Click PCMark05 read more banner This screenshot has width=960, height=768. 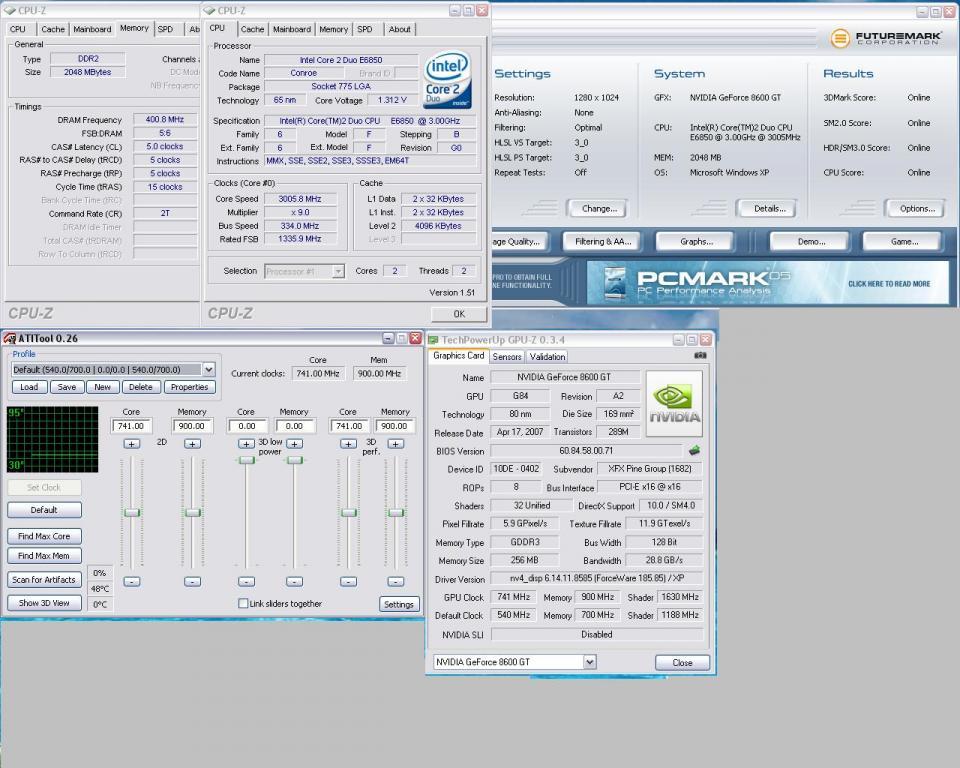click(x=768, y=283)
